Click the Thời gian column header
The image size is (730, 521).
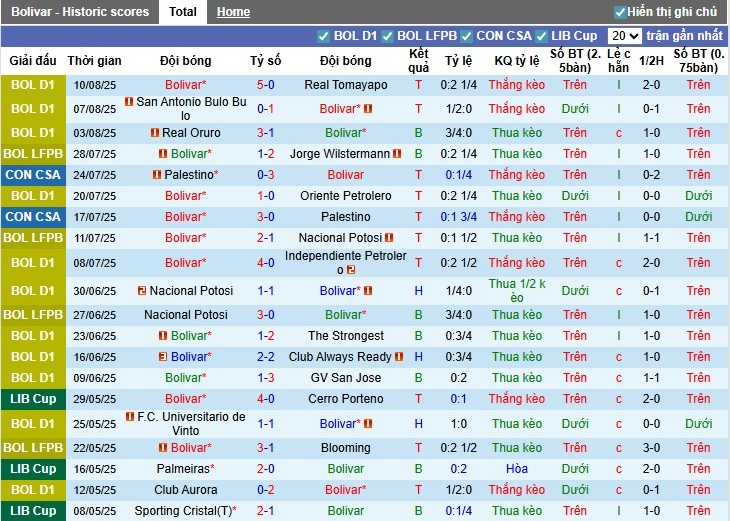click(x=95, y=61)
